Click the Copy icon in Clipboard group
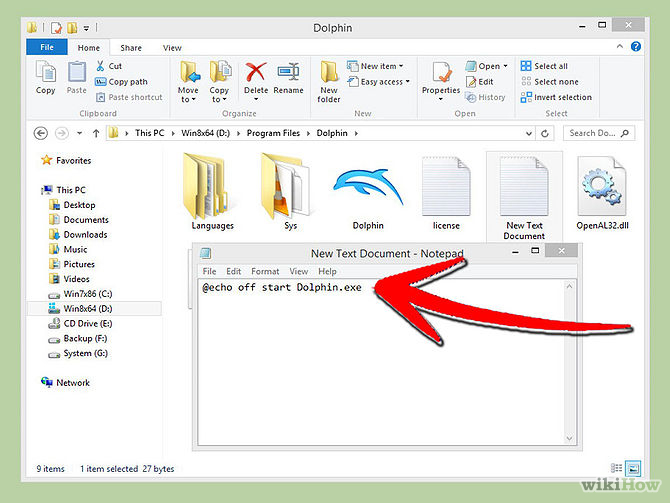Viewport: 670px width, 503px height. (45, 77)
